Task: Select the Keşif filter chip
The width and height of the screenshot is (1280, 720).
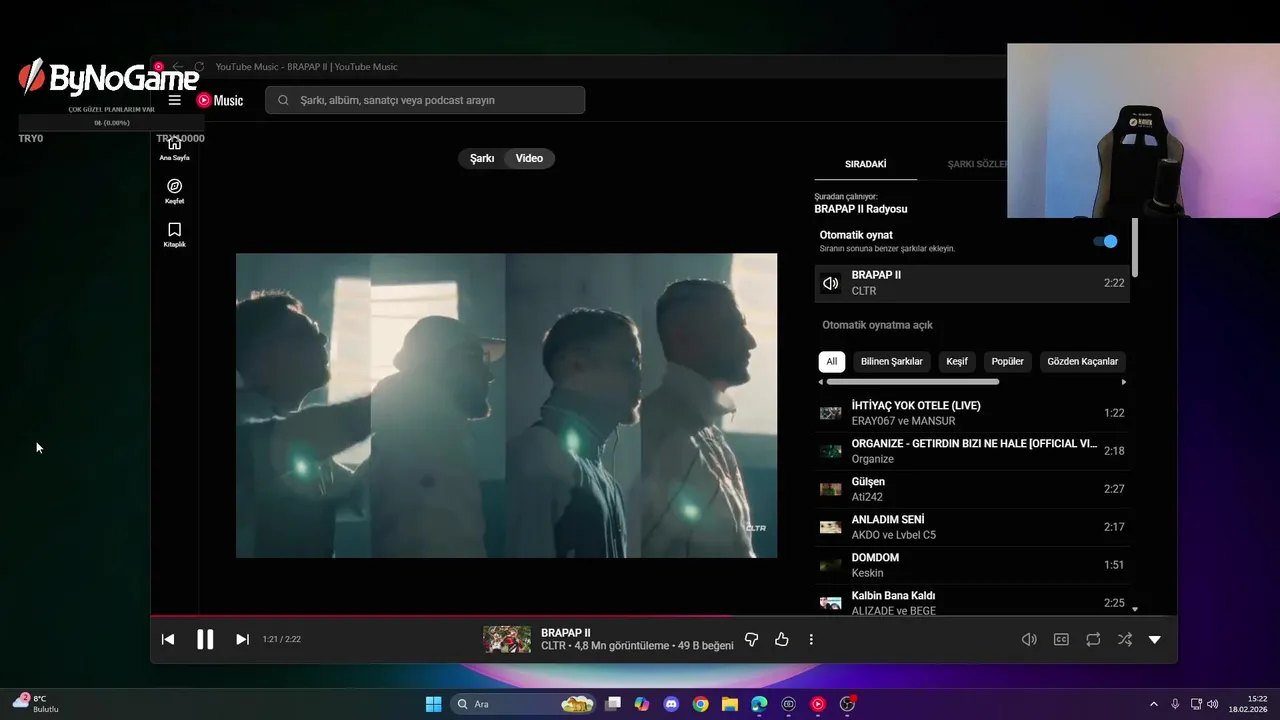Action: pyautogui.click(x=957, y=361)
